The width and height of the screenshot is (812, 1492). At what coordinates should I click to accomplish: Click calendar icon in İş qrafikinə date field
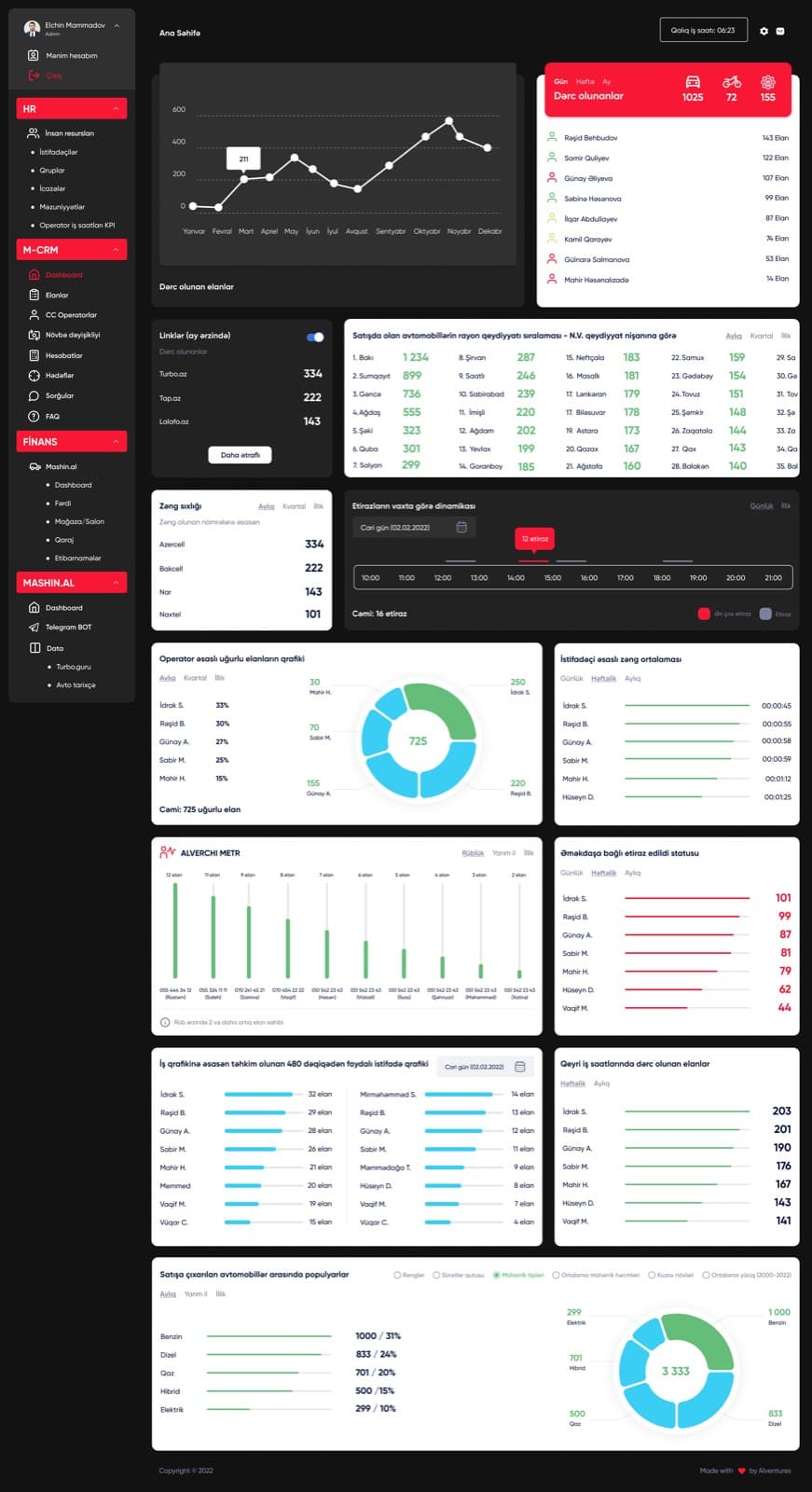point(520,1066)
